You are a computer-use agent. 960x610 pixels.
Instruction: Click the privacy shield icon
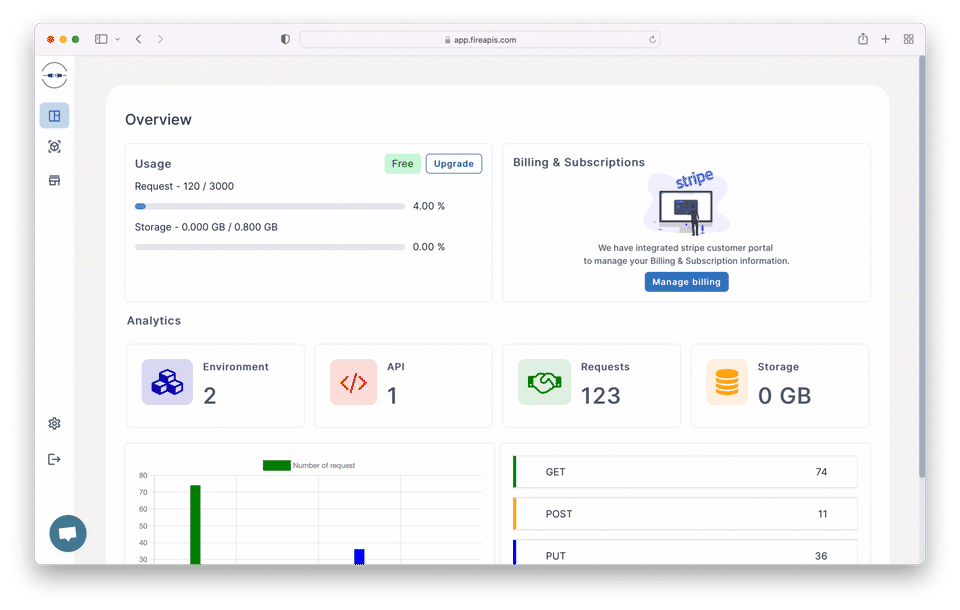tap(285, 39)
